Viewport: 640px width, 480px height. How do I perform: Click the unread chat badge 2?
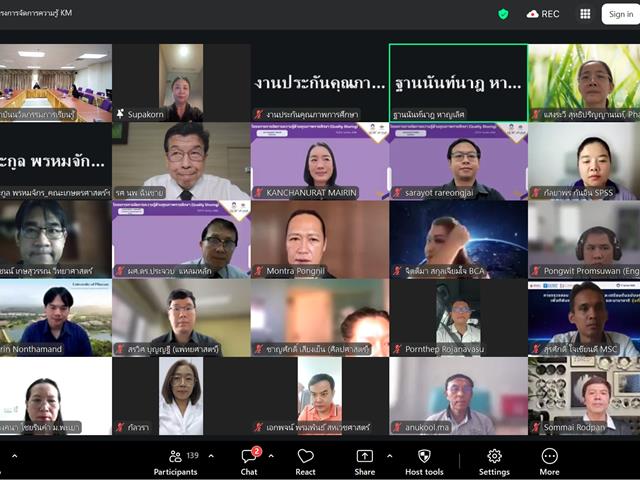point(256,451)
